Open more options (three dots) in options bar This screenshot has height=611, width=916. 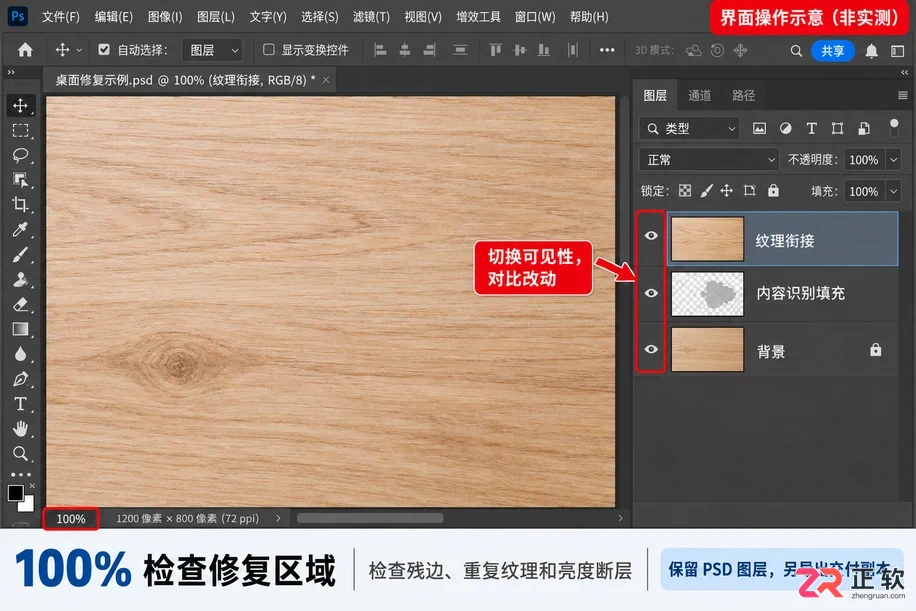point(607,50)
